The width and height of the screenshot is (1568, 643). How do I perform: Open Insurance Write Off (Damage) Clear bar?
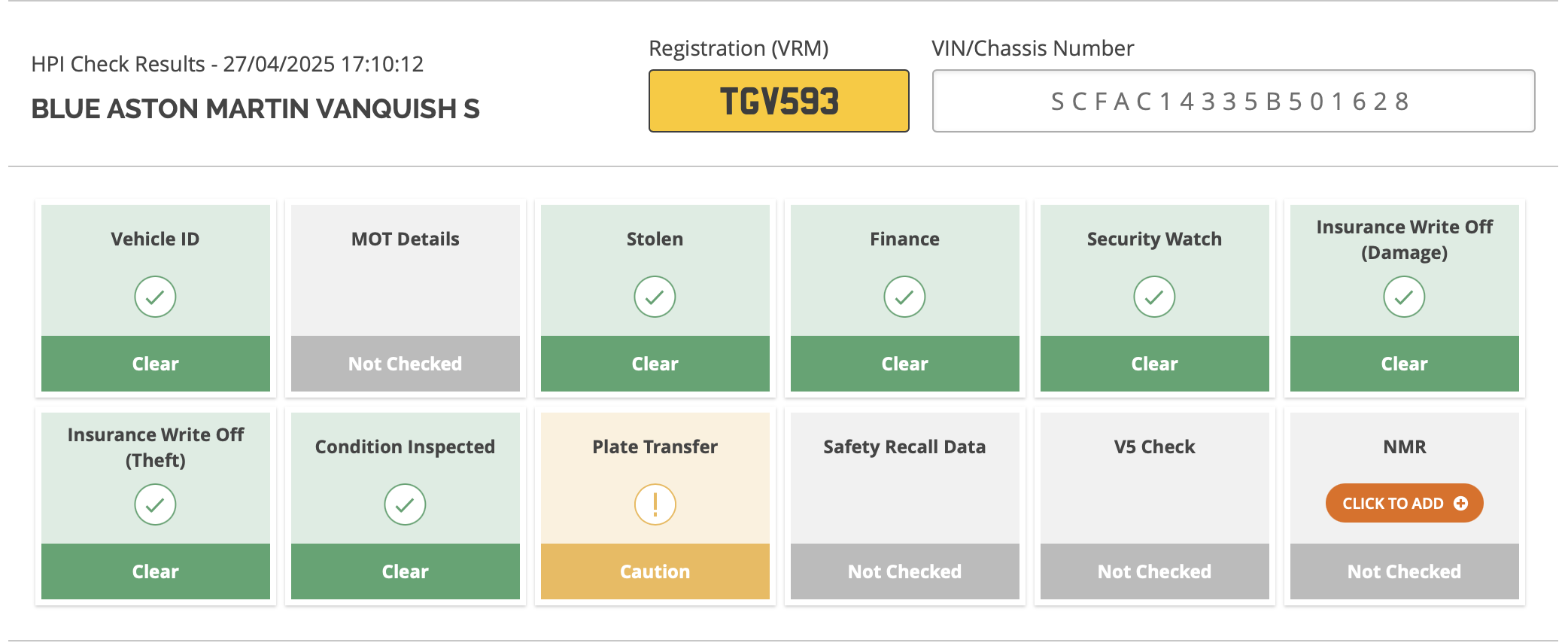(1405, 364)
